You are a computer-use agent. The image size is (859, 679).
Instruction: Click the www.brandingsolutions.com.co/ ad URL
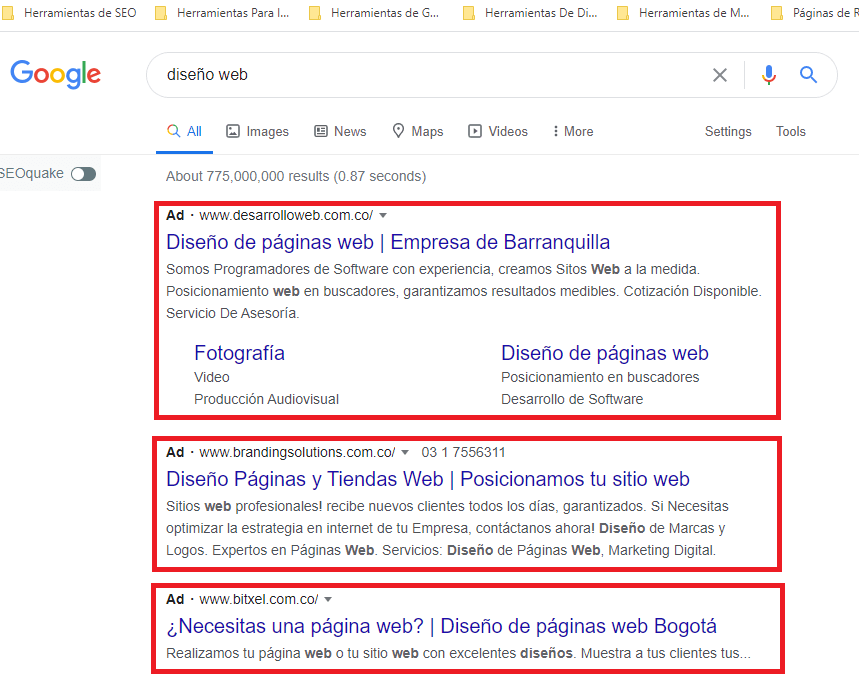tap(297, 452)
